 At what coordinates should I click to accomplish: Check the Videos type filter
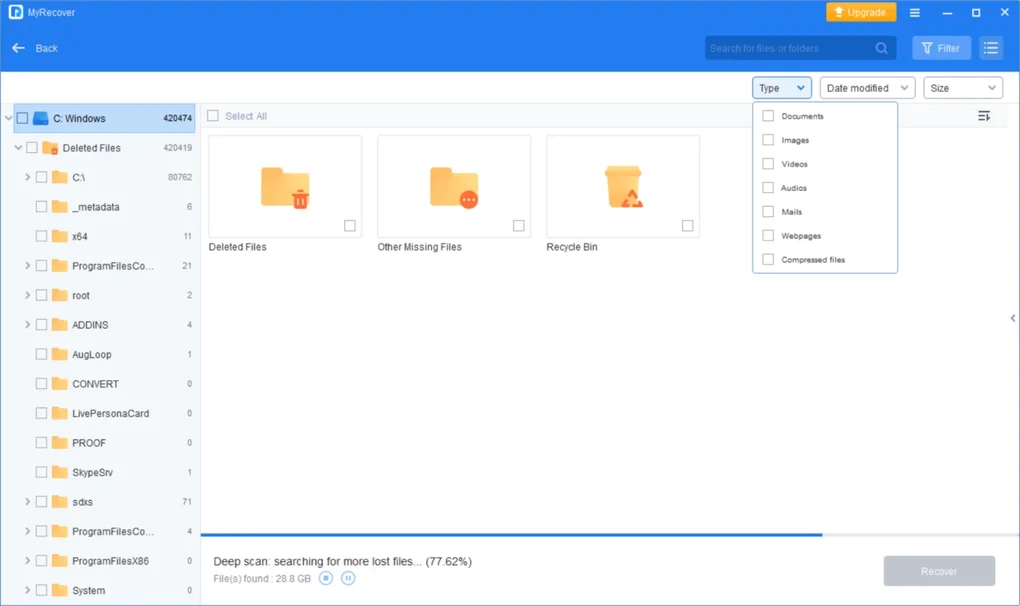[x=768, y=164]
